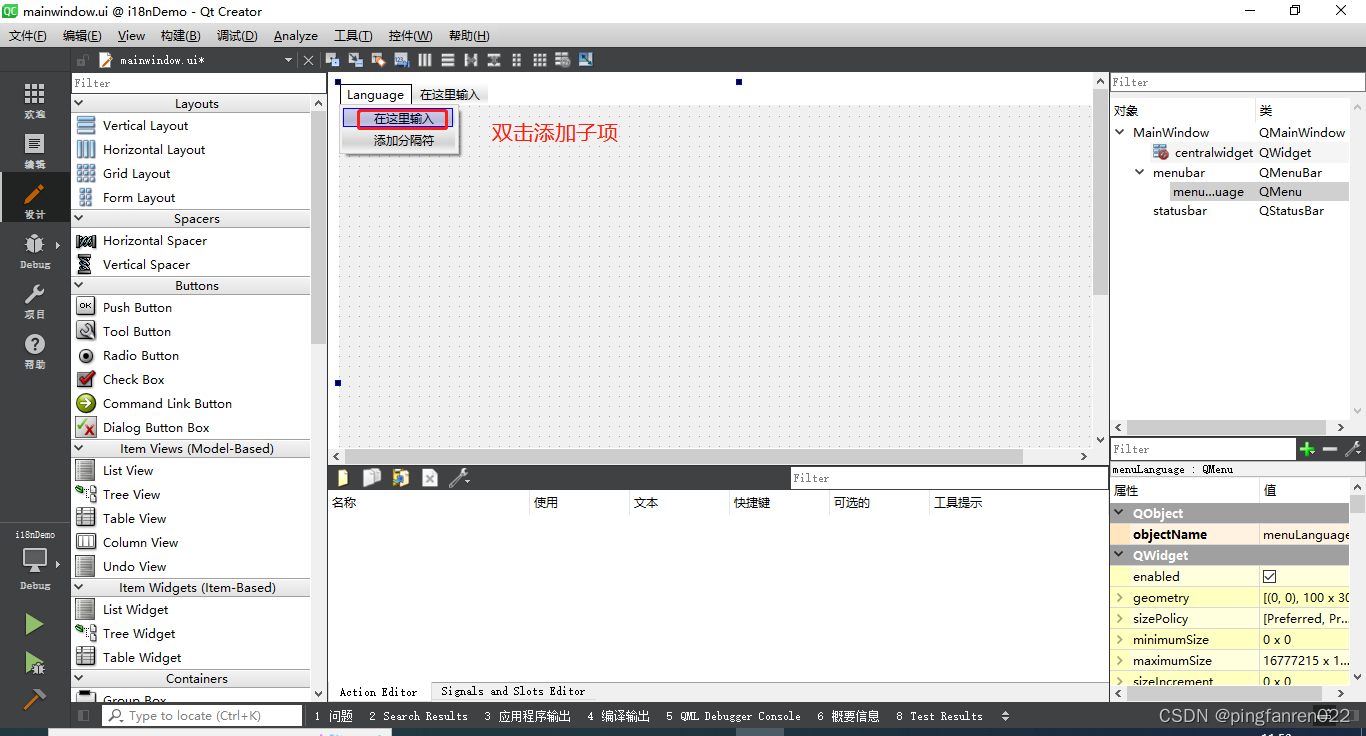Select the Design mode icon

point(35,200)
